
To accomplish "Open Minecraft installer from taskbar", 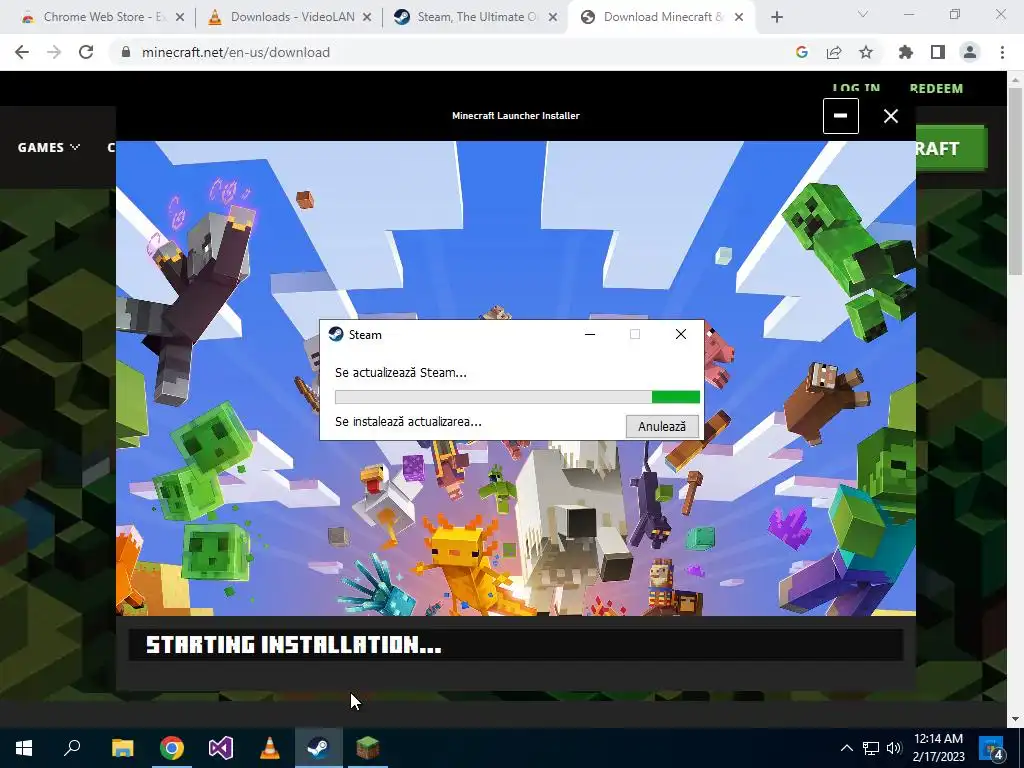I will 368,748.
